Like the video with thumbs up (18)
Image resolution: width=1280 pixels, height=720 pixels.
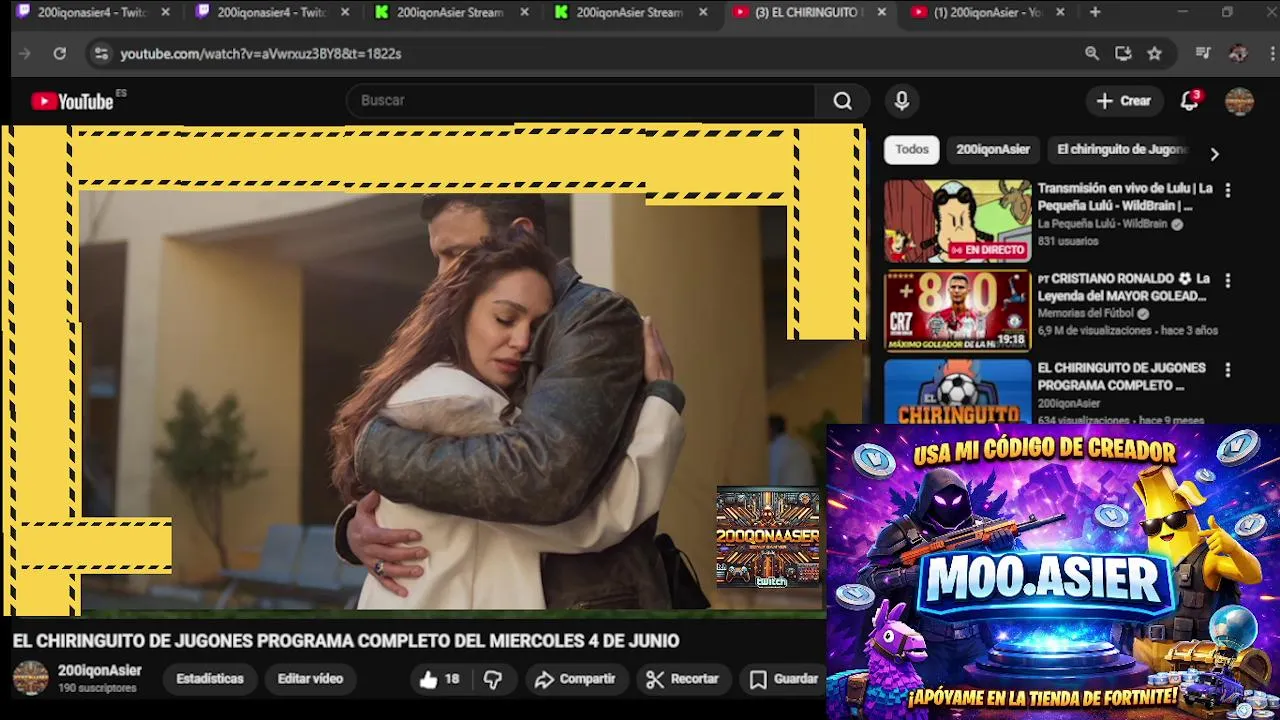click(440, 680)
